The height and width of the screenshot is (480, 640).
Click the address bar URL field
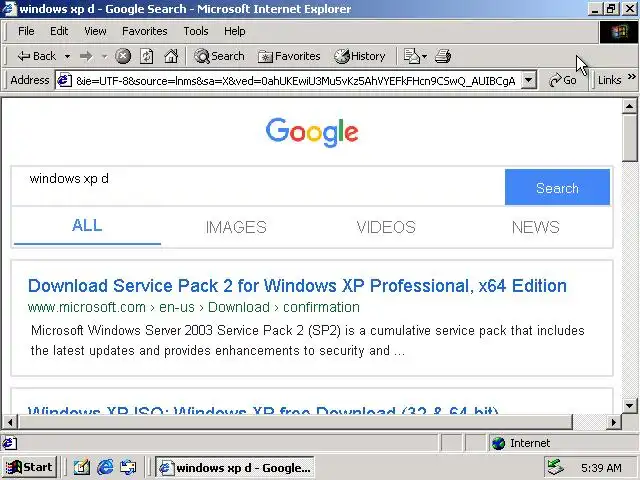coord(296,81)
